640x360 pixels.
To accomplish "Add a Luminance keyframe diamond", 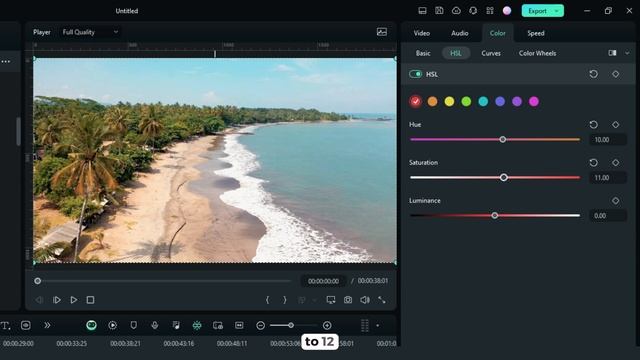I will pyautogui.click(x=616, y=200).
